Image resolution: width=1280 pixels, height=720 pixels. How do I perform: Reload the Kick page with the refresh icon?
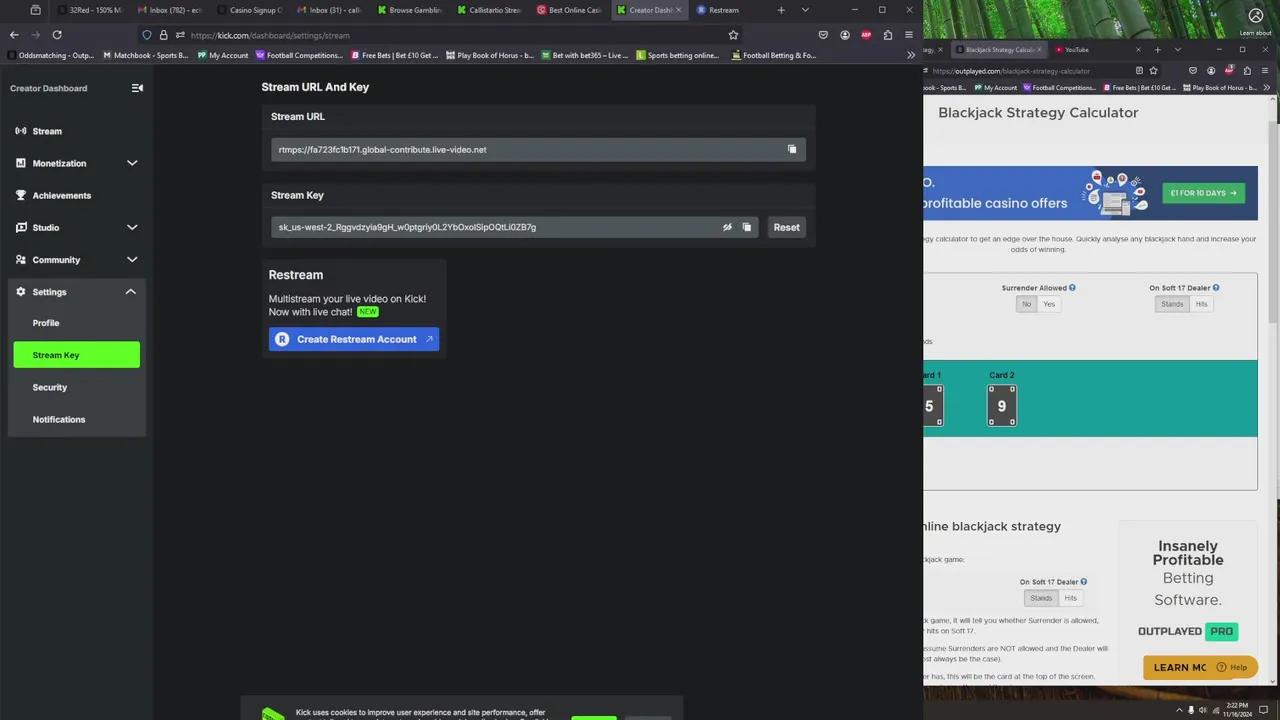(57, 35)
